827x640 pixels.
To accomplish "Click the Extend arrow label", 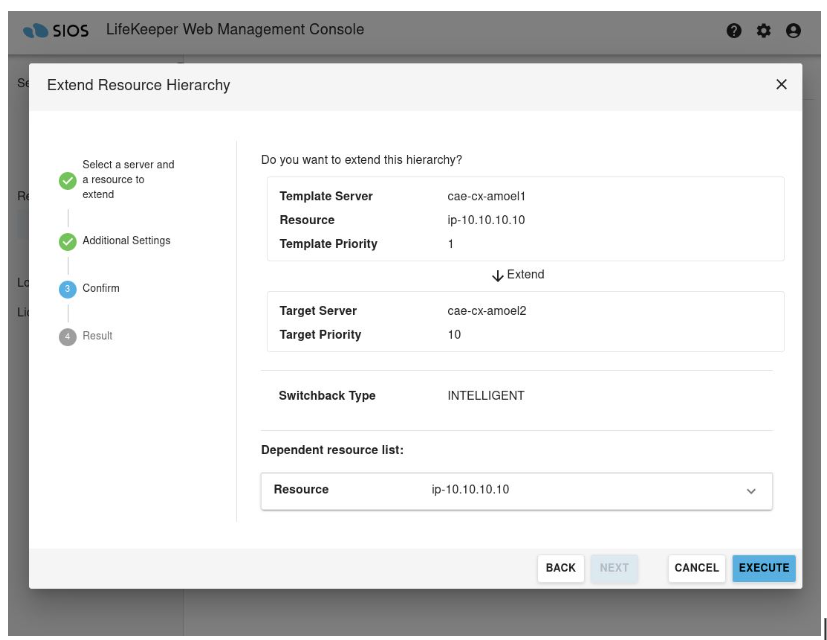I will tap(518, 274).
